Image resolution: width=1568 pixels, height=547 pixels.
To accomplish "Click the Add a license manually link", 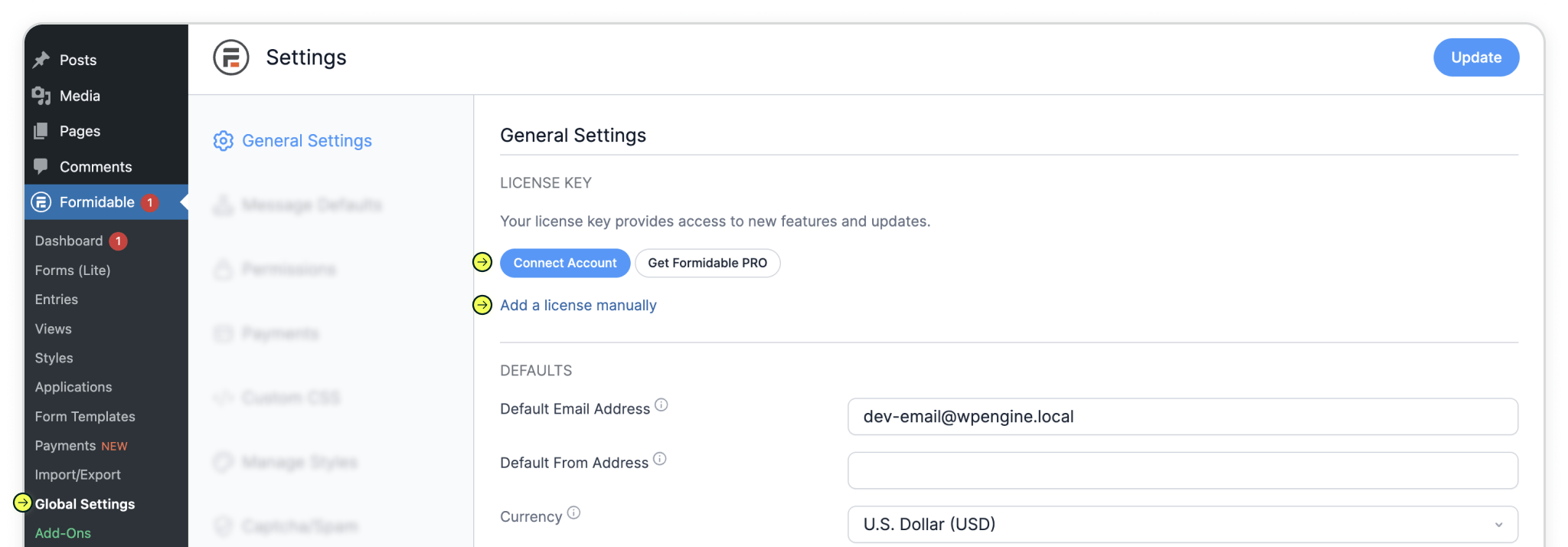I will [x=578, y=305].
